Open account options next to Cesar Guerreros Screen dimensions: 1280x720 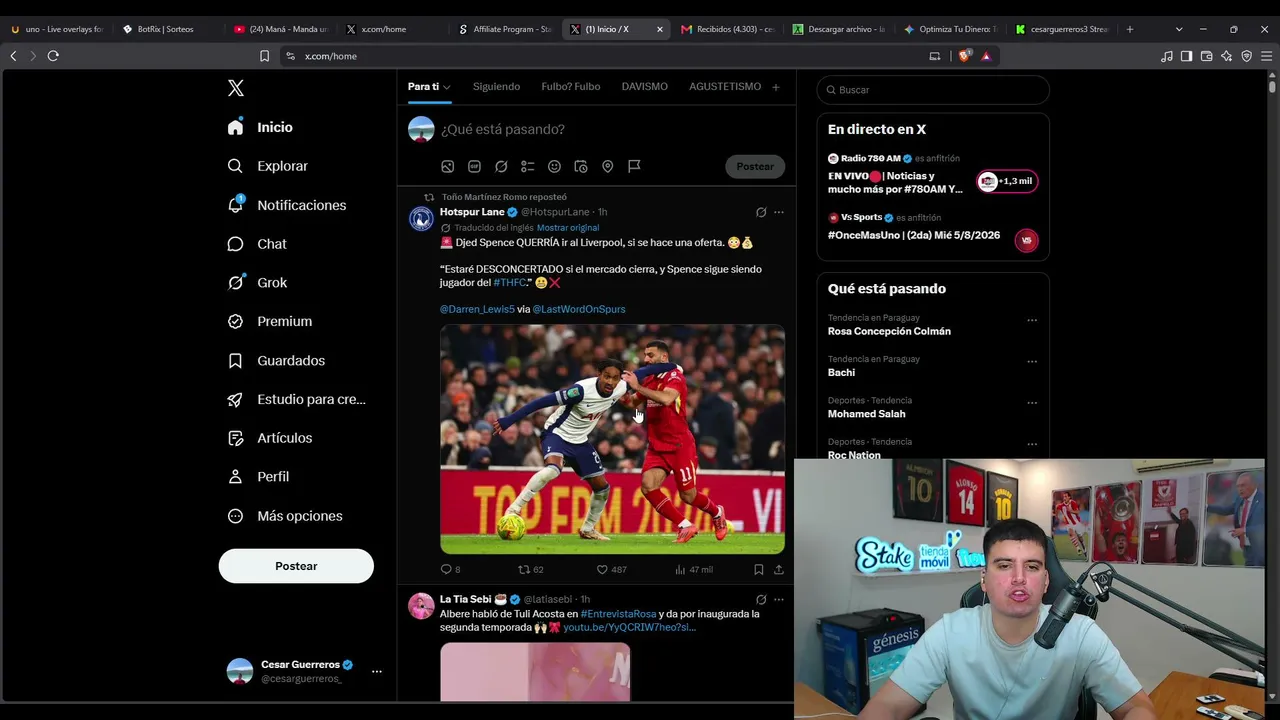377,671
